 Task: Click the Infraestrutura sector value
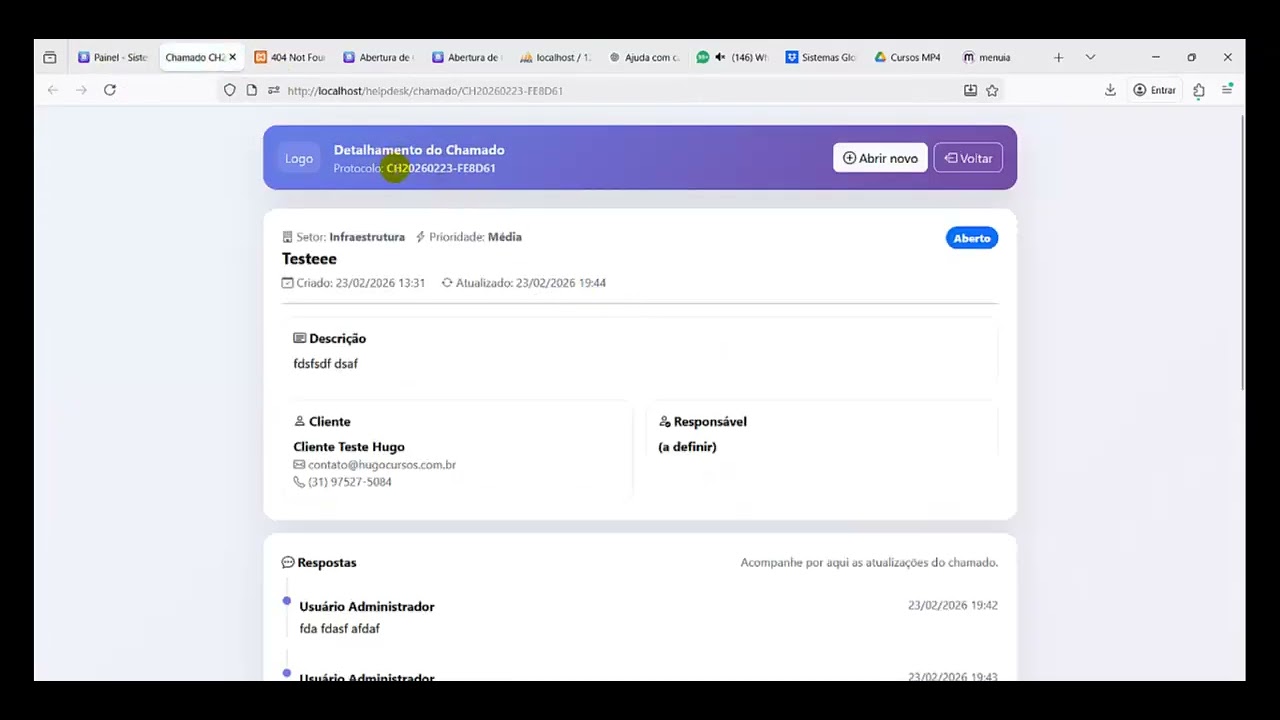367,237
